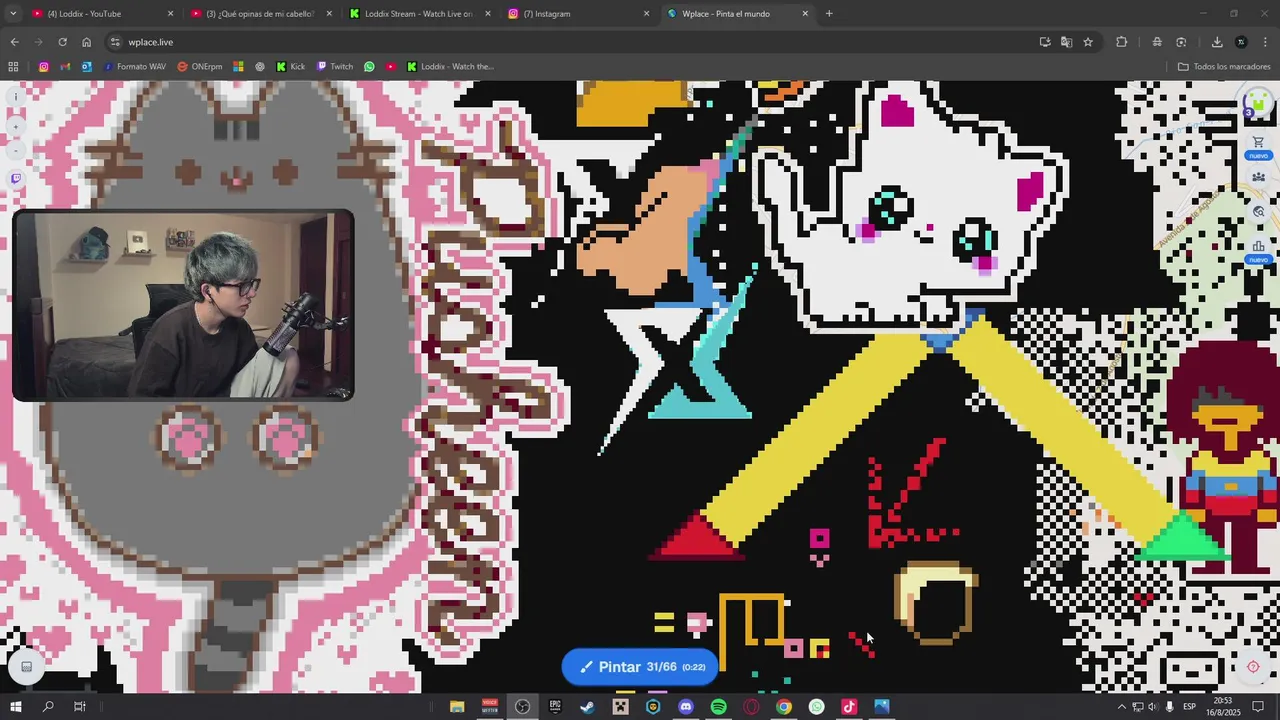Open Epic Games launcher from taskbar
Screen dimensions: 1280x720
click(555, 707)
